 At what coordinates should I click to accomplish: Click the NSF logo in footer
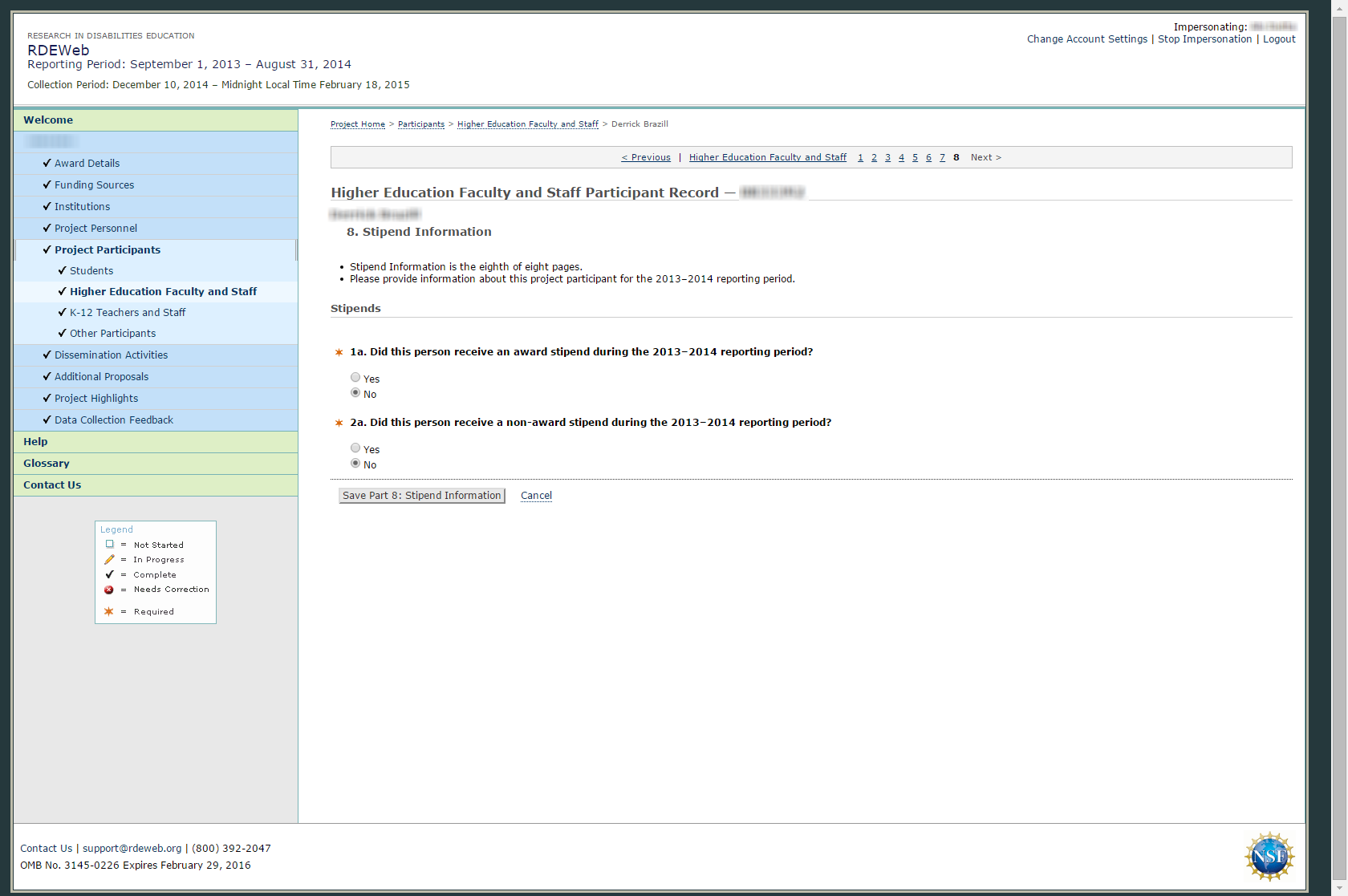pos(1269,856)
